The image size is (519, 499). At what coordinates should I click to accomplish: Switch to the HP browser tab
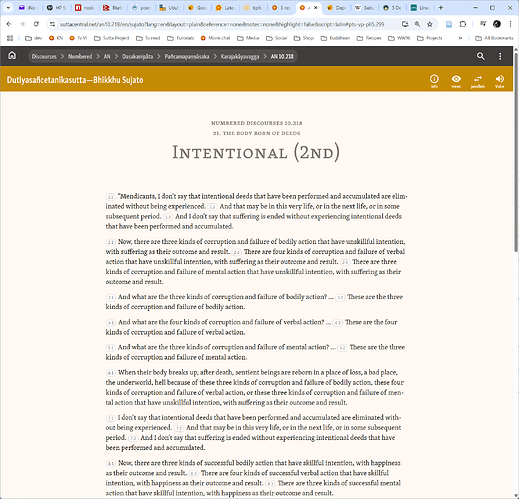(56, 8)
